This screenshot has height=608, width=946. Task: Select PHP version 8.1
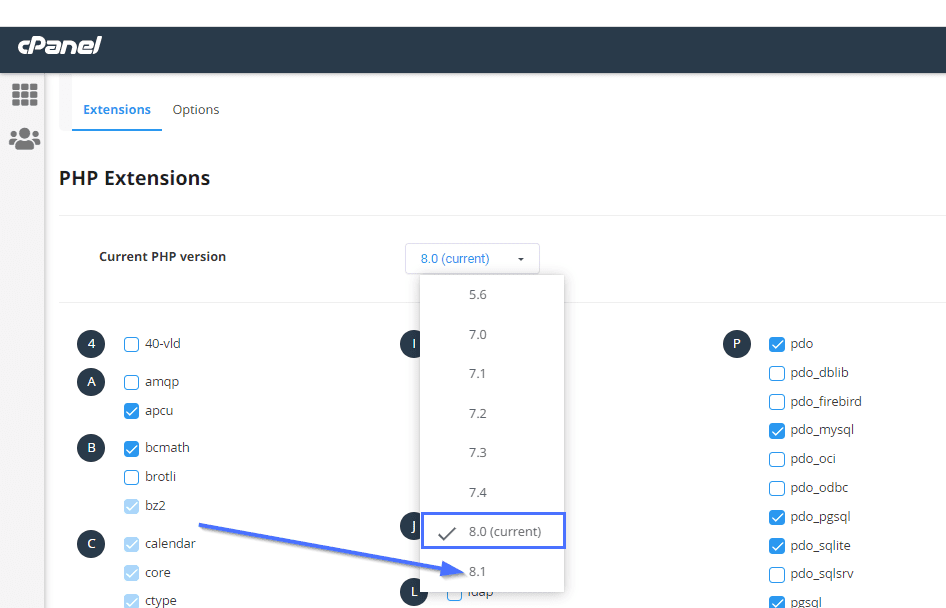(492, 571)
